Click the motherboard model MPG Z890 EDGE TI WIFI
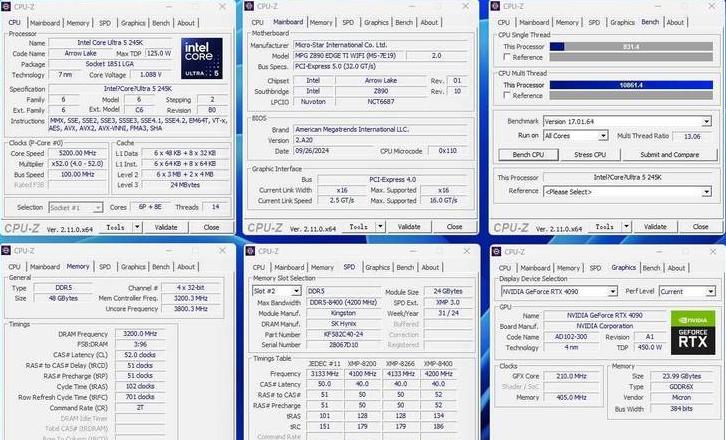The image size is (726, 440). tap(349, 56)
